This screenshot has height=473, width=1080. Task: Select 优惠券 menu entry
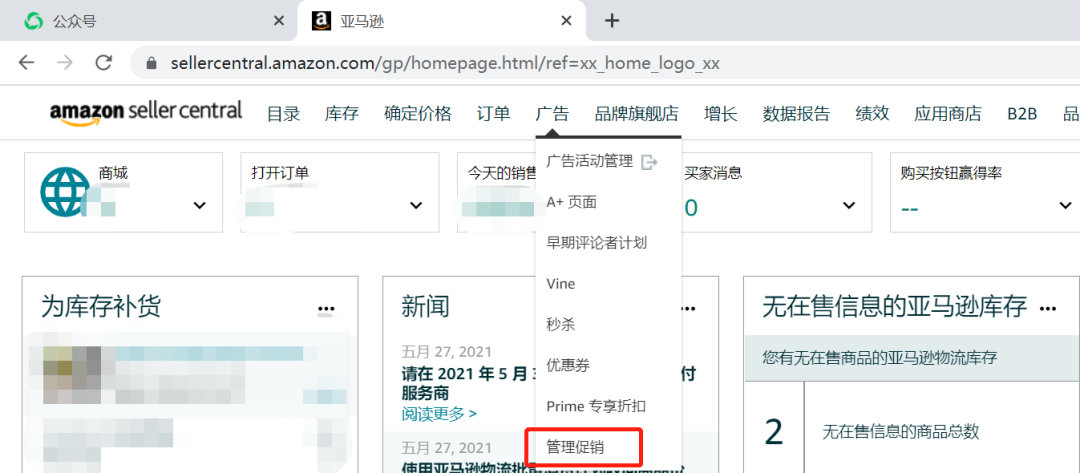pos(568,365)
